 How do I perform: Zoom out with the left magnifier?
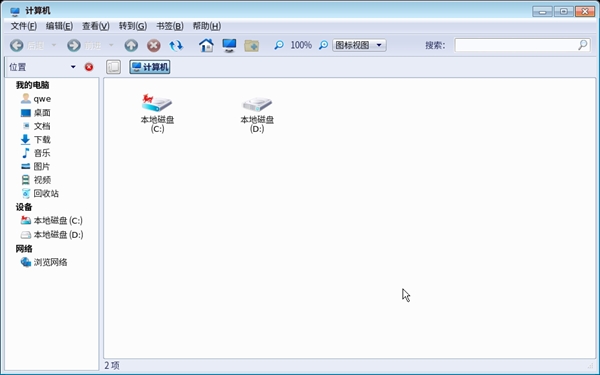279,45
